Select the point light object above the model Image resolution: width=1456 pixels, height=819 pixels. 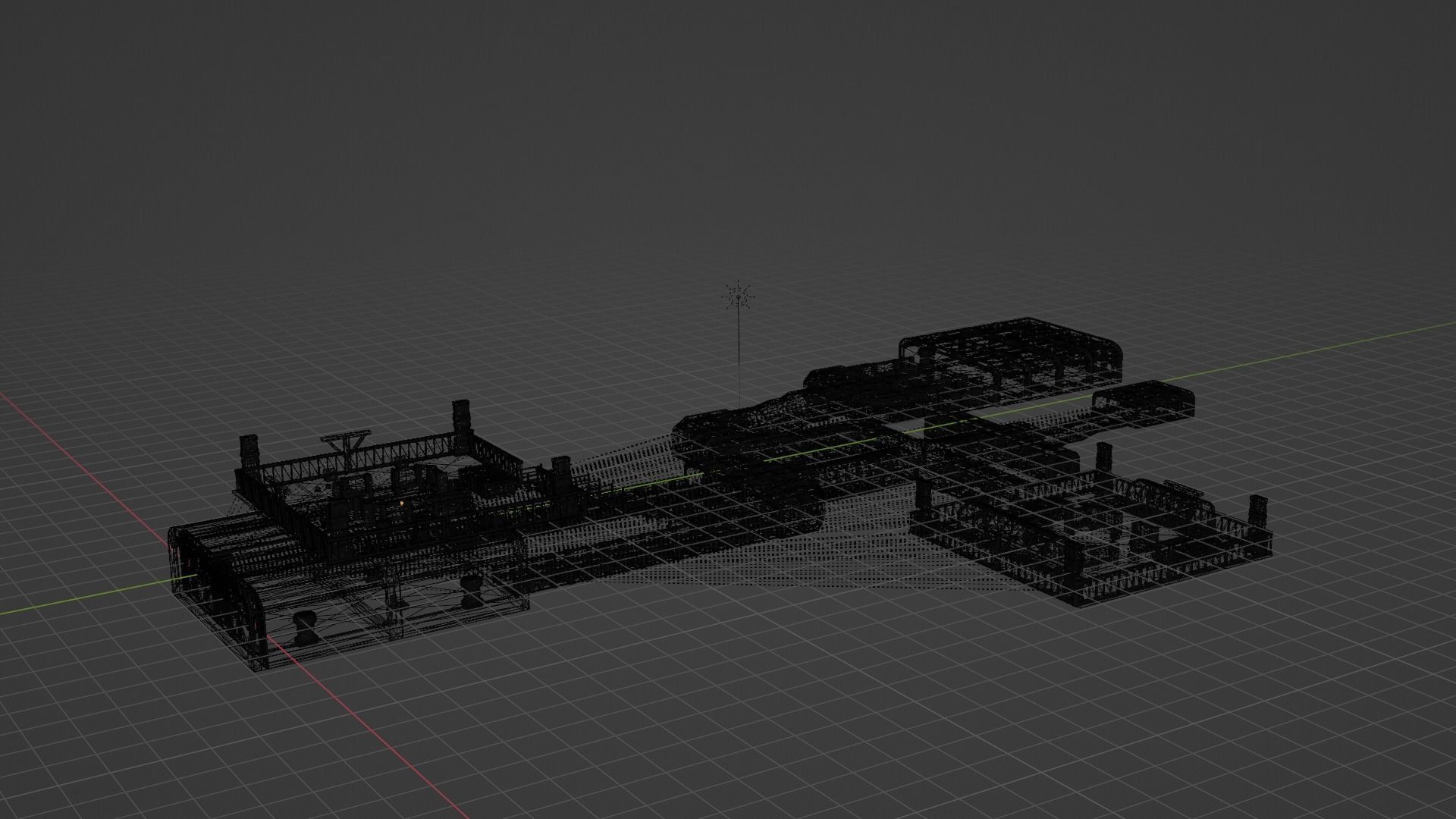click(738, 297)
